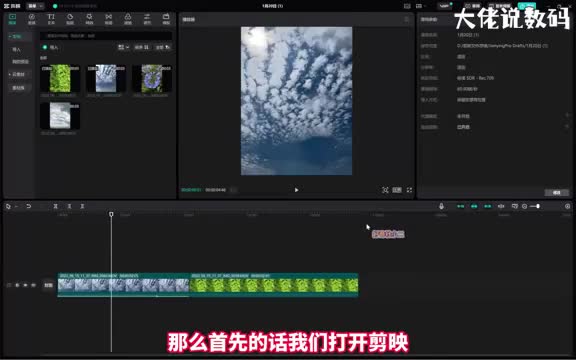576x360 pixels.
Task: Fit timeline with rightmost zoom icon
Action: click(567, 206)
